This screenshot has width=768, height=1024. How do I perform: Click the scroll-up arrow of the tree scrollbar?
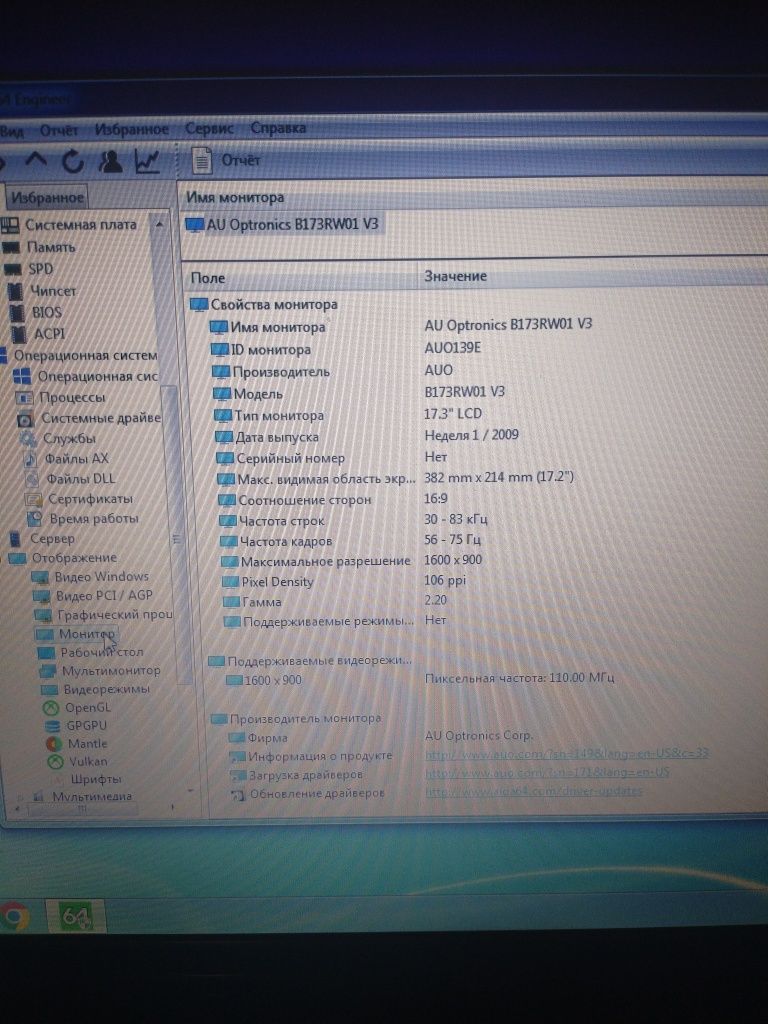159,225
